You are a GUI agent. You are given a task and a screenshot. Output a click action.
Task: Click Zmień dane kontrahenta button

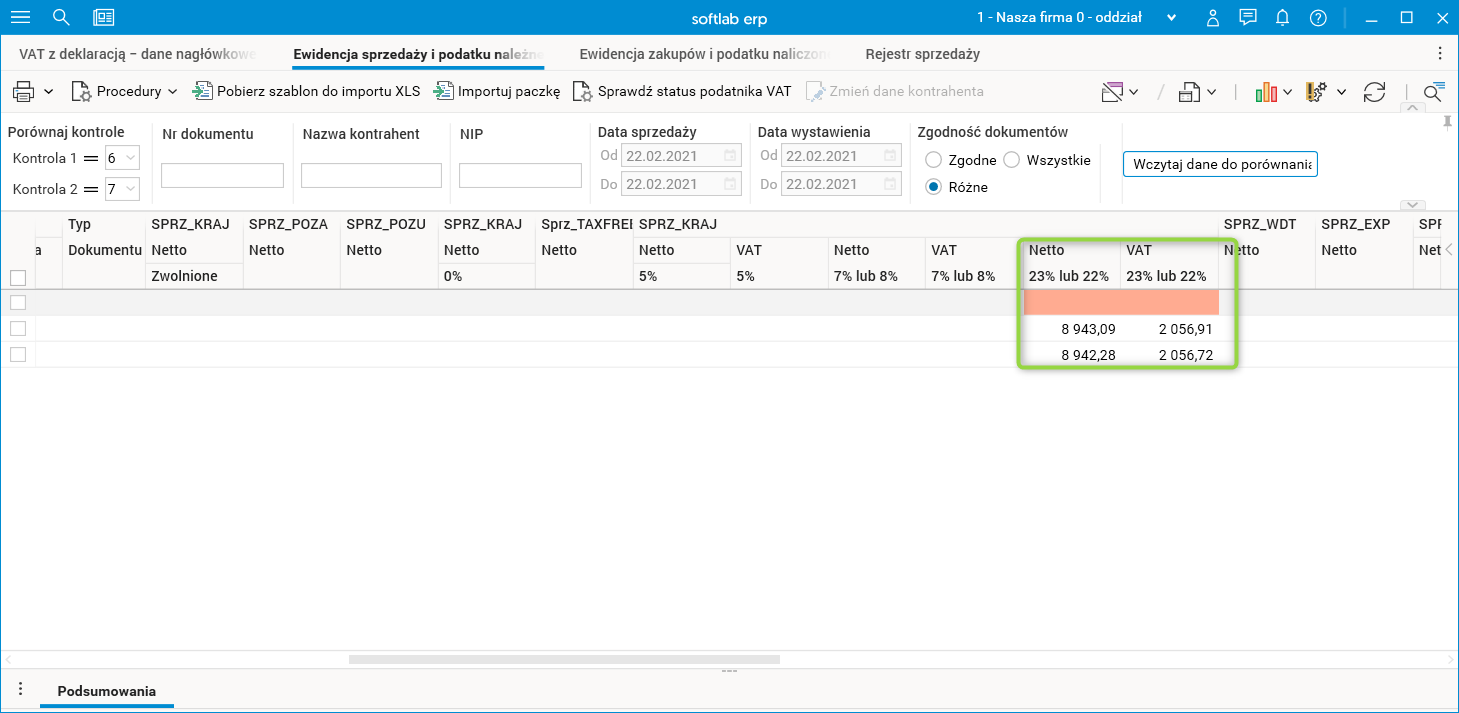(x=895, y=91)
